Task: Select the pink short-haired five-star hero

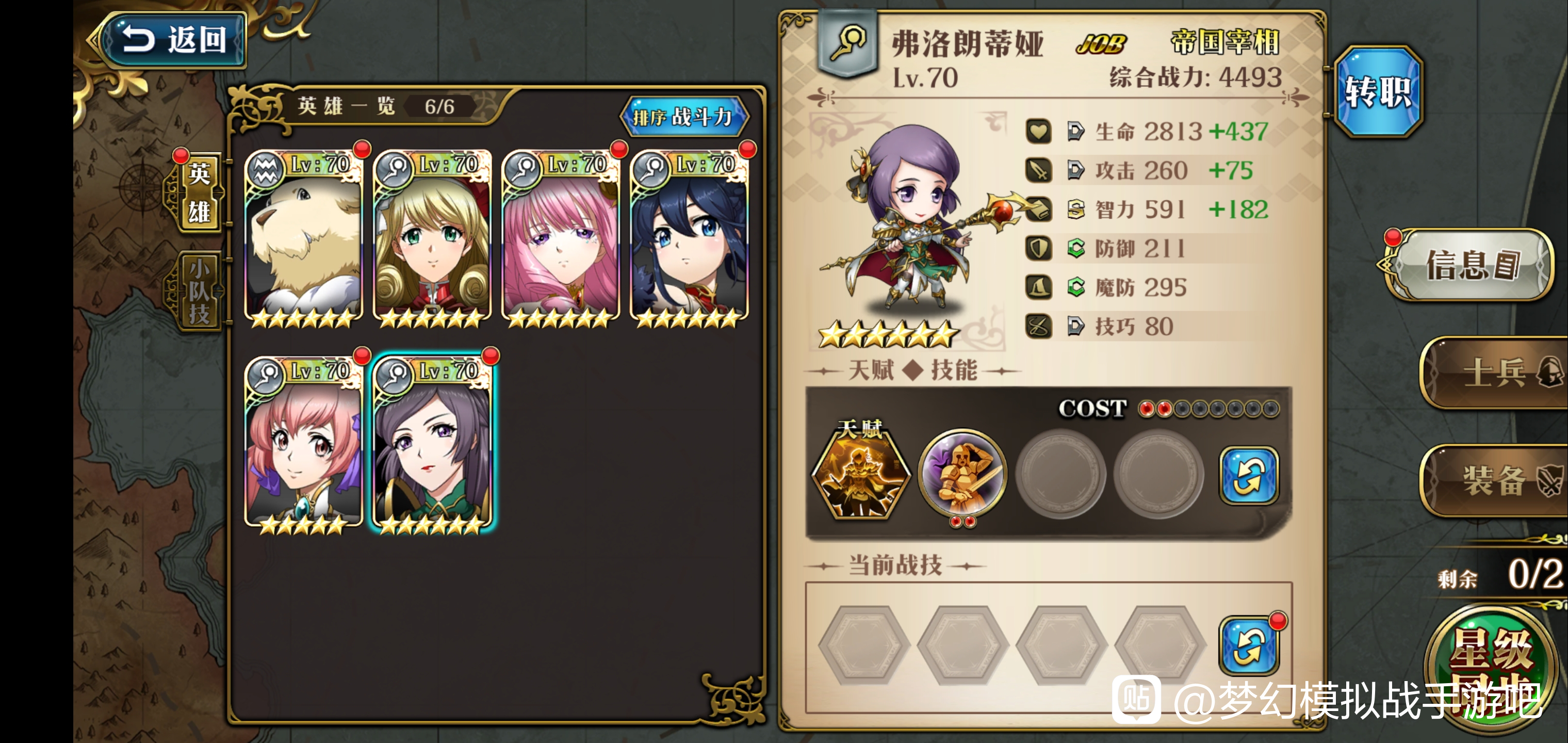Action: click(304, 445)
